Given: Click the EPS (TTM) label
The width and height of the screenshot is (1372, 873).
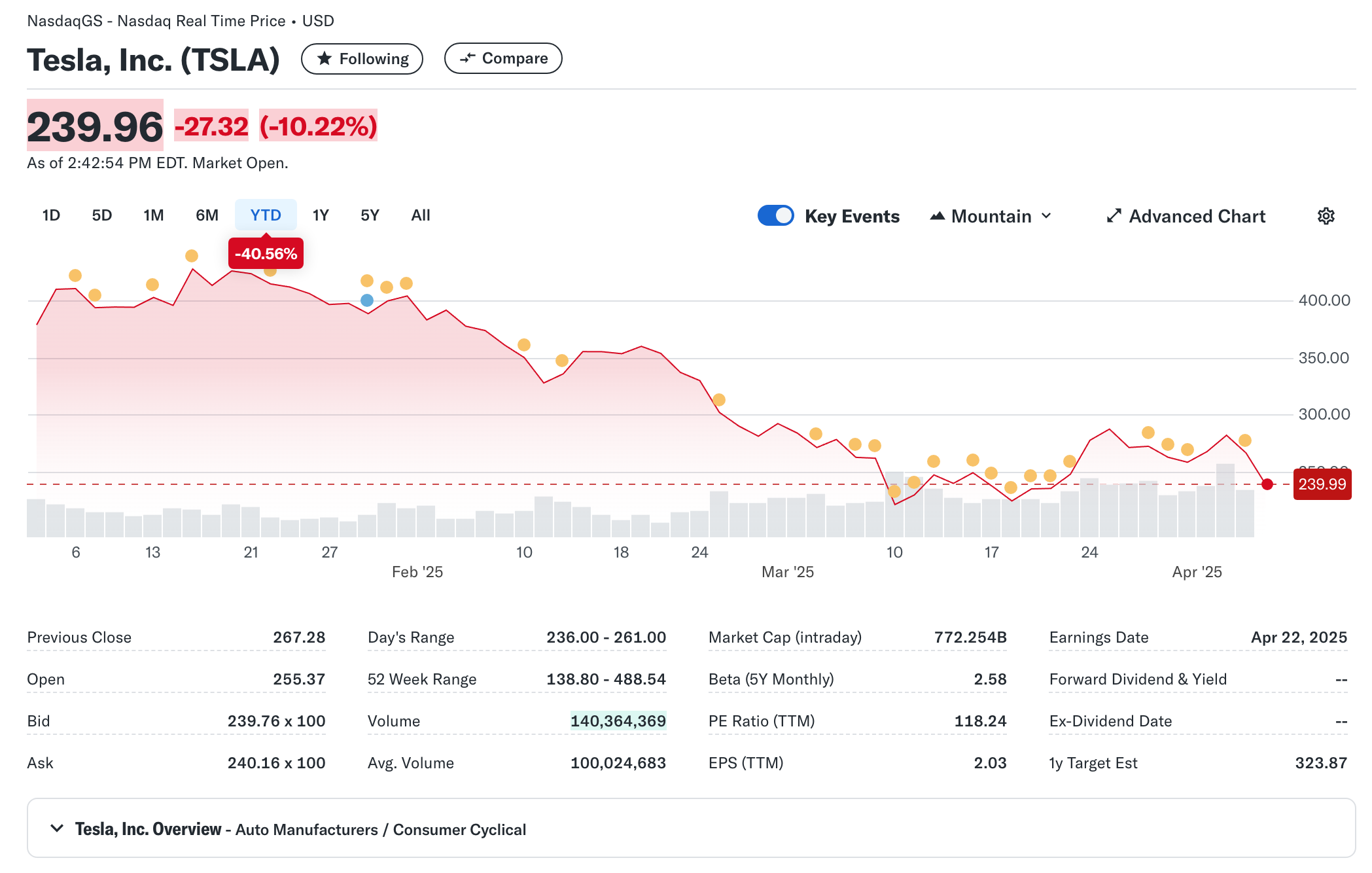Looking at the screenshot, I should coord(746,763).
